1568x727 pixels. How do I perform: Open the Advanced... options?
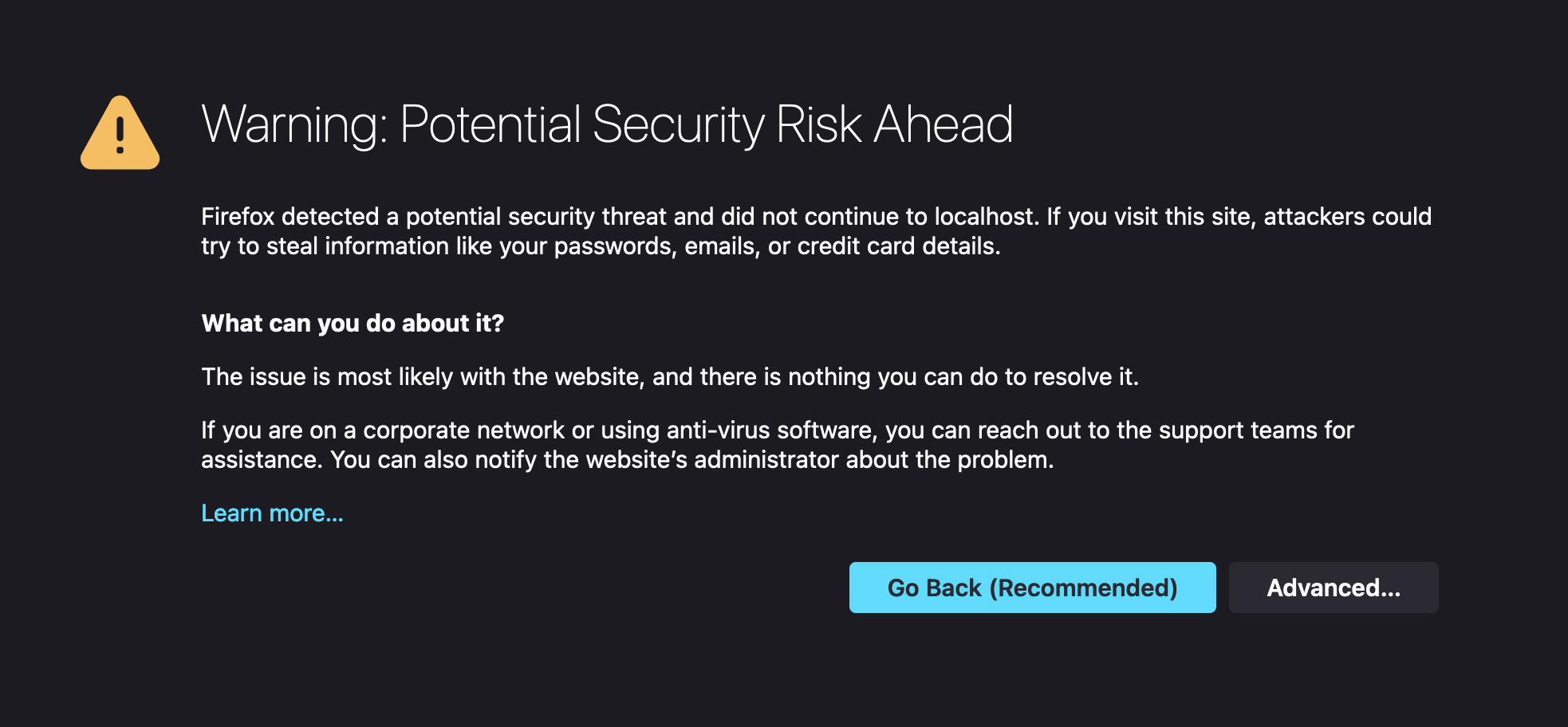point(1334,587)
